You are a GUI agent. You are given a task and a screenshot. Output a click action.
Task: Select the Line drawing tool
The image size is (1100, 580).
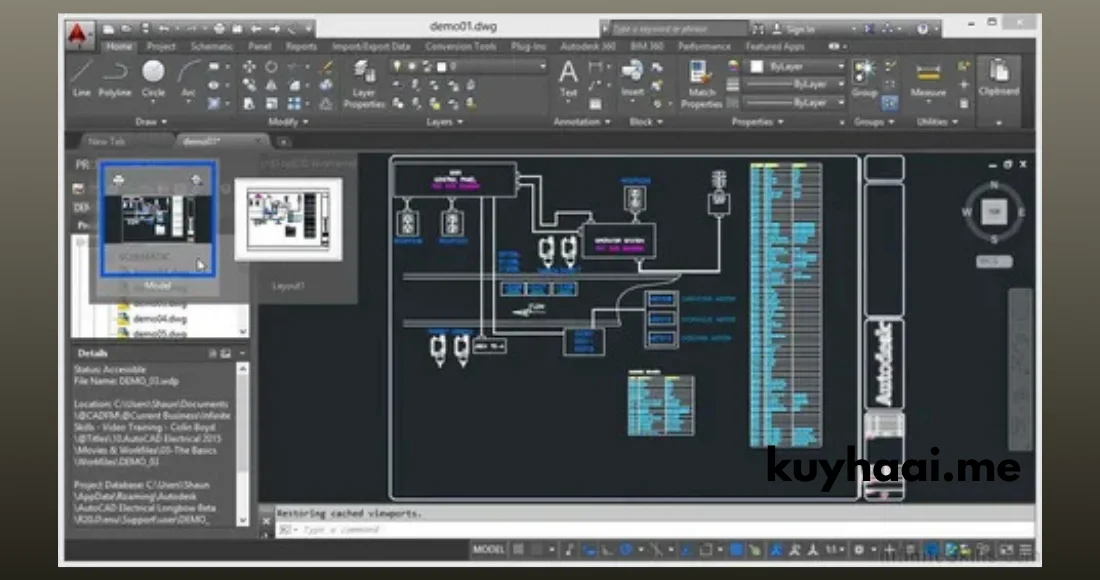[81, 77]
